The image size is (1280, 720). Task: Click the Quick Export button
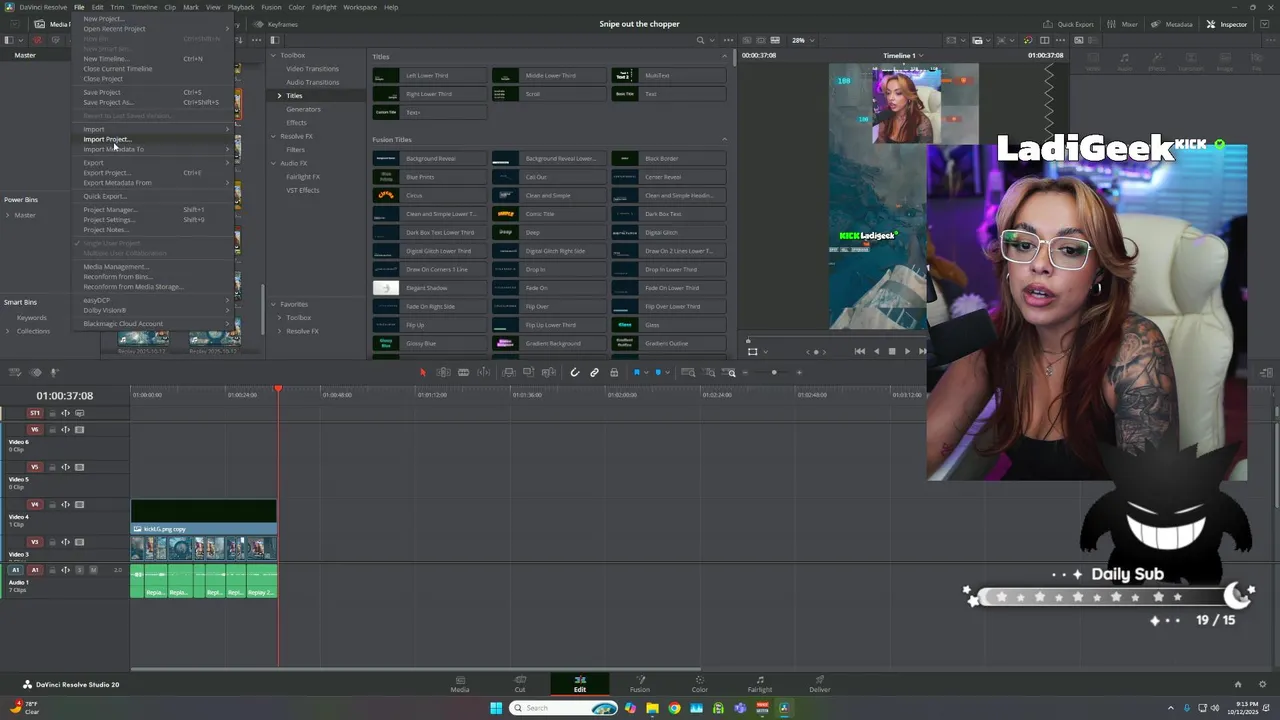point(1068,24)
